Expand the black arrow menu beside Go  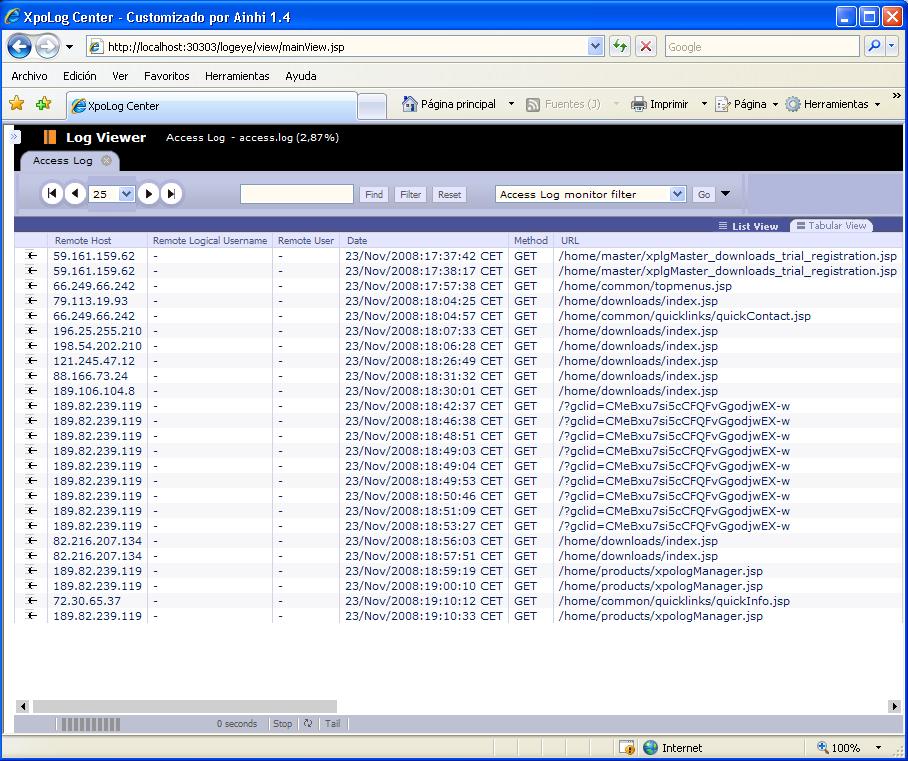coord(725,193)
